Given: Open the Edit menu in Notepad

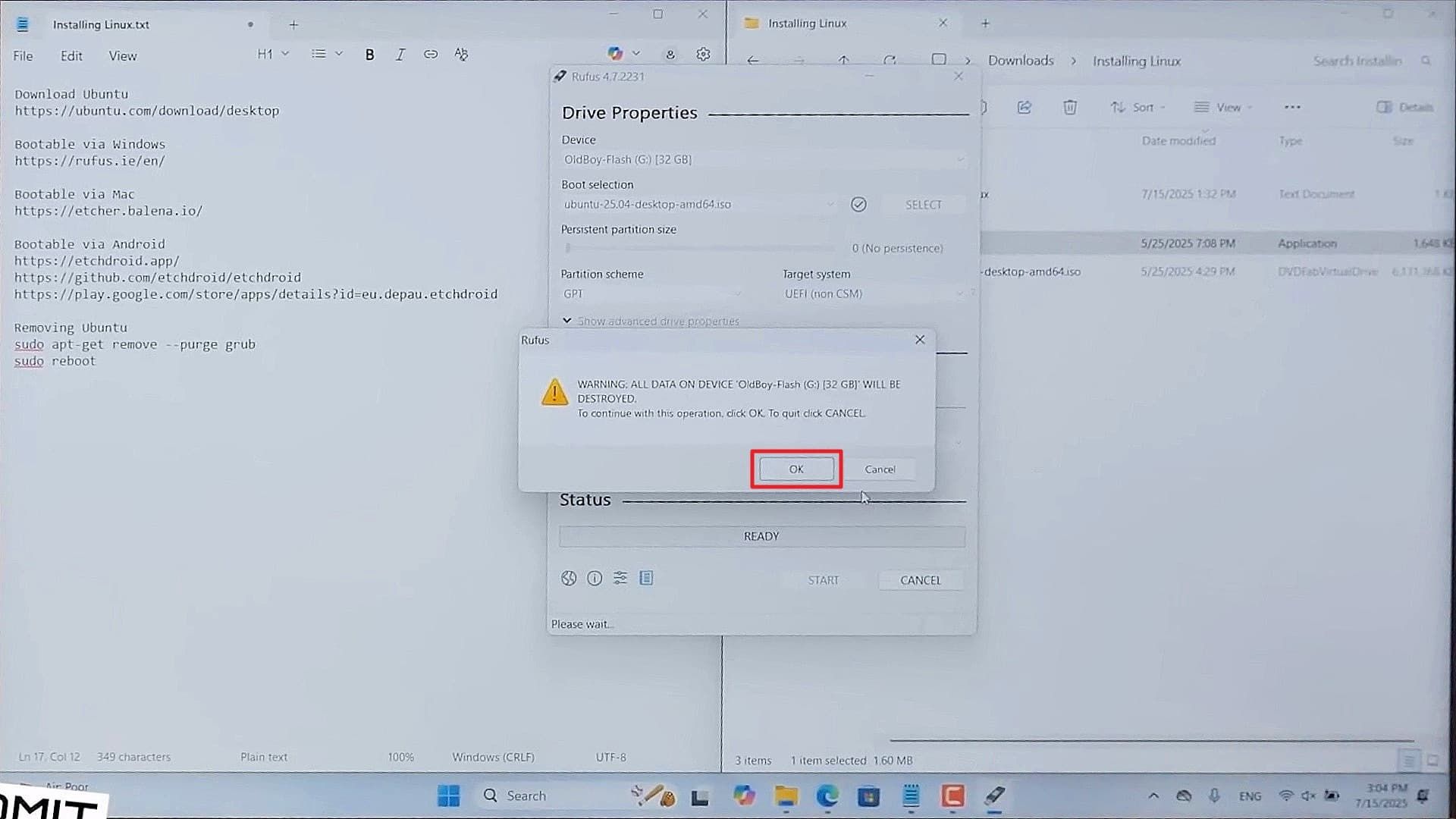Looking at the screenshot, I should pyautogui.click(x=71, y=56).
